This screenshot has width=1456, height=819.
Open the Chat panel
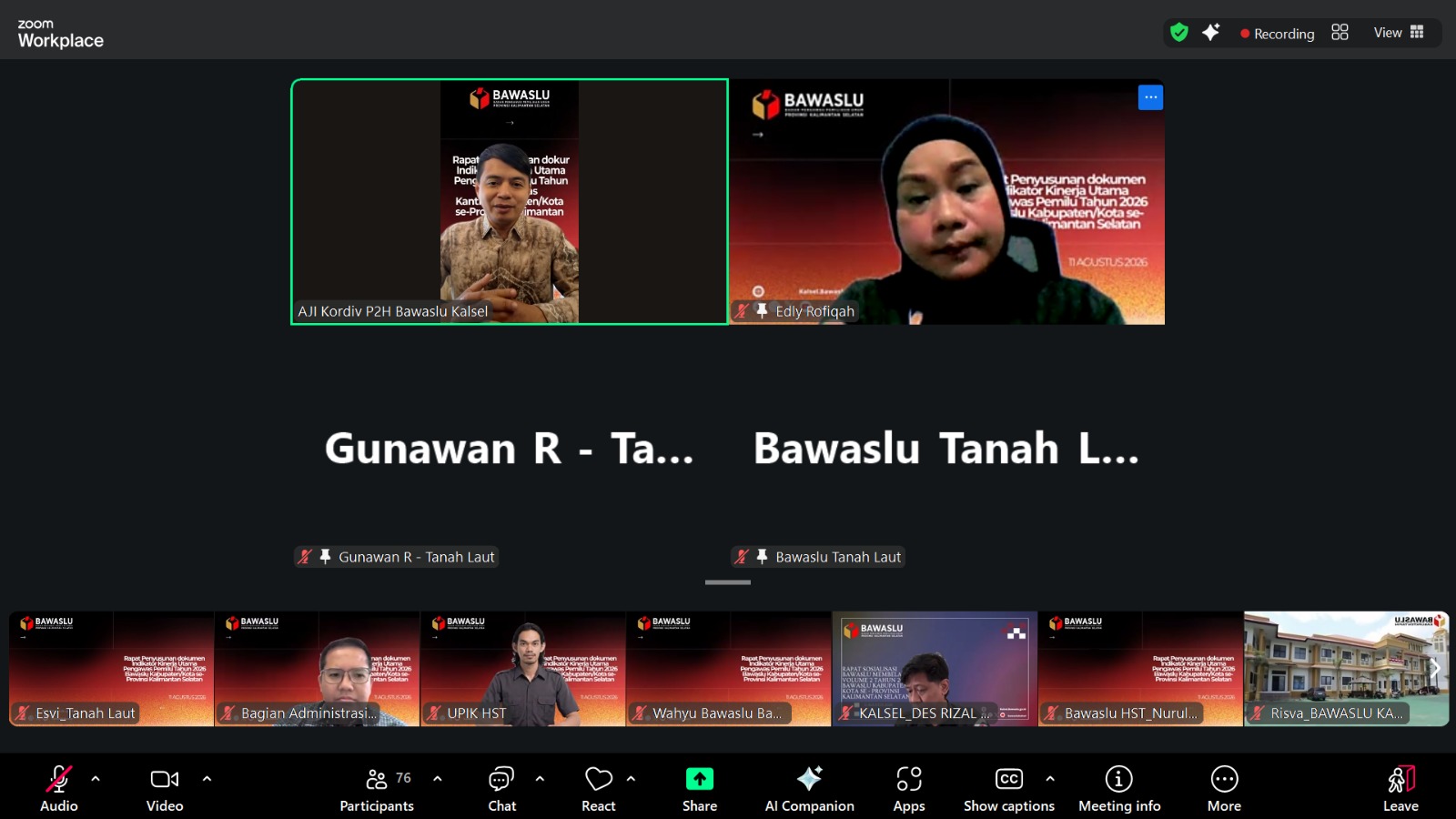pyautogui.click(x=501, y=788)
